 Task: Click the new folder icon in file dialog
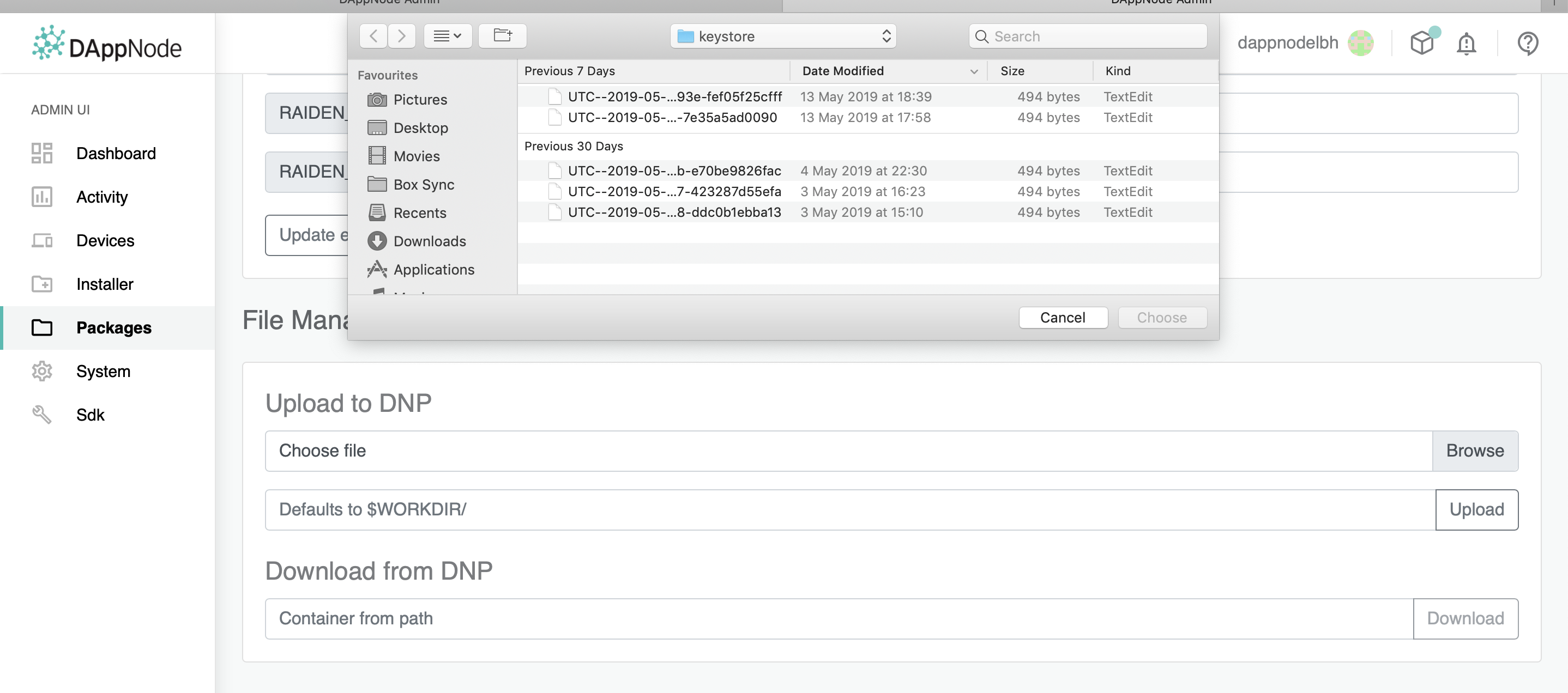pos(502,36)
